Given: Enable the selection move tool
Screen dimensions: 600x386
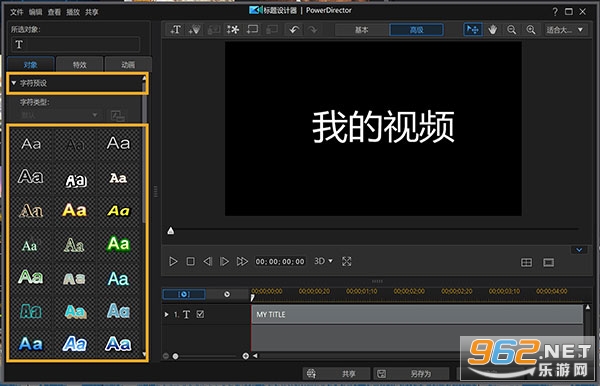Looking at the screenshot, I should 473,29.
